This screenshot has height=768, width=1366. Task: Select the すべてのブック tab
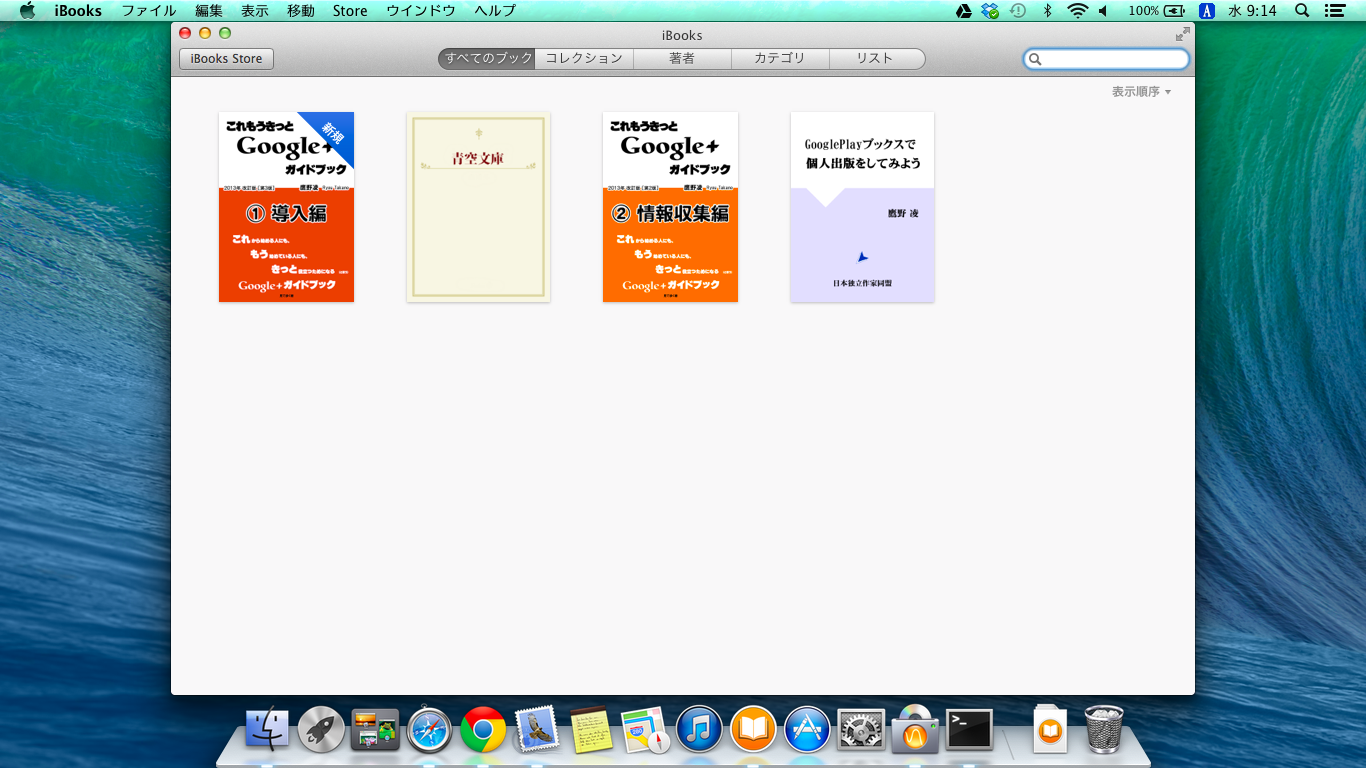point(487,59)
